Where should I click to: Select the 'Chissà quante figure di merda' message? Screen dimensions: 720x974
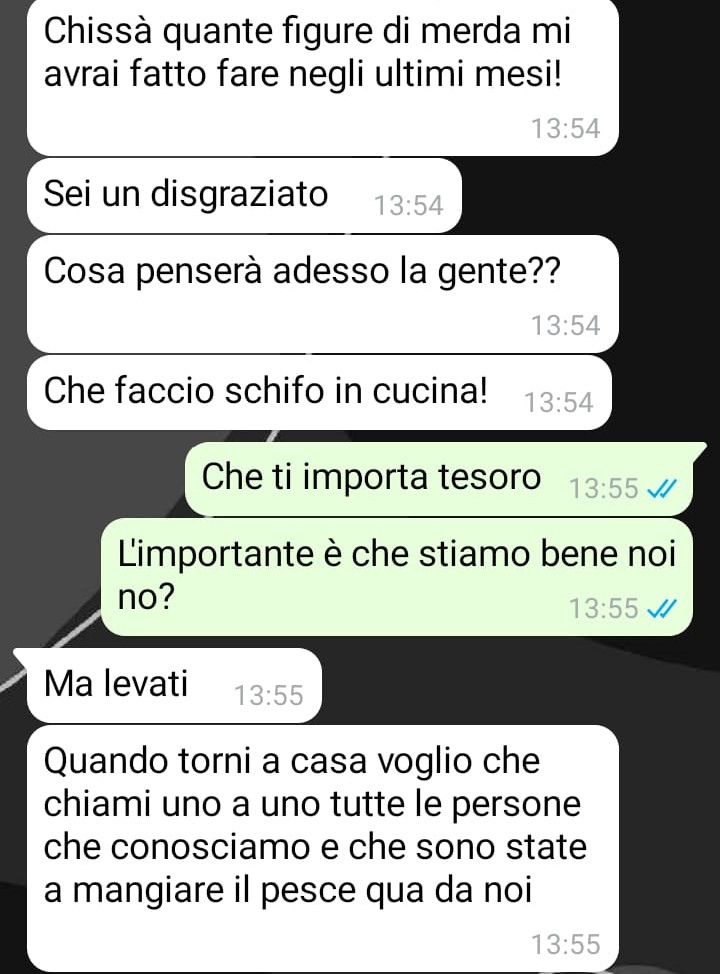pos(322,76)
